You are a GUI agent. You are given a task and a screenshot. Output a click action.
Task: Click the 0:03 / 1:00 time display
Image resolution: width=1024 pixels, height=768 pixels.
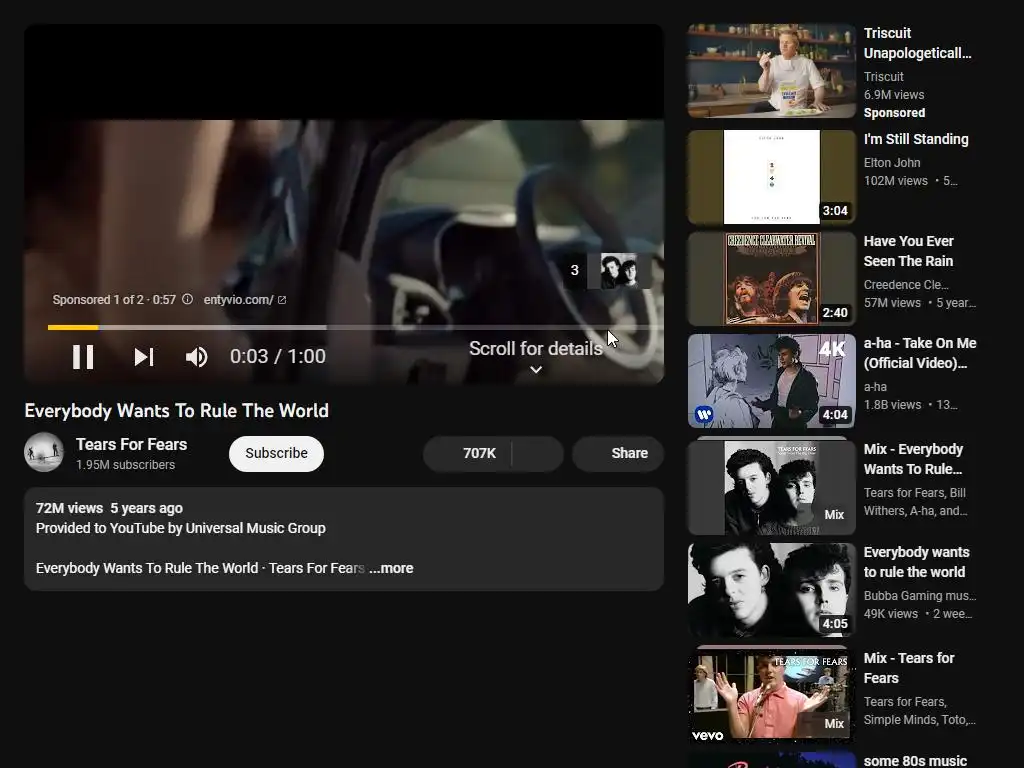point(278,357)
